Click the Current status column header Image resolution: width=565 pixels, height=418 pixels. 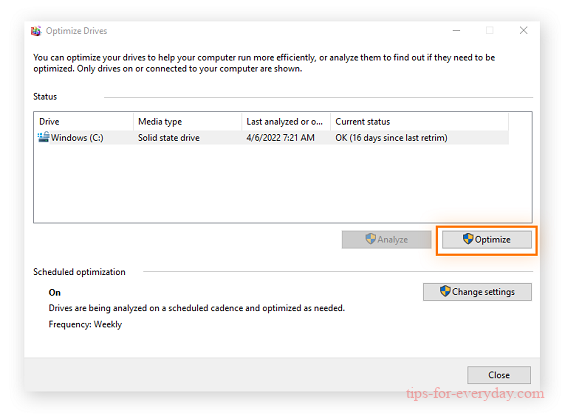tap(419, 122)
